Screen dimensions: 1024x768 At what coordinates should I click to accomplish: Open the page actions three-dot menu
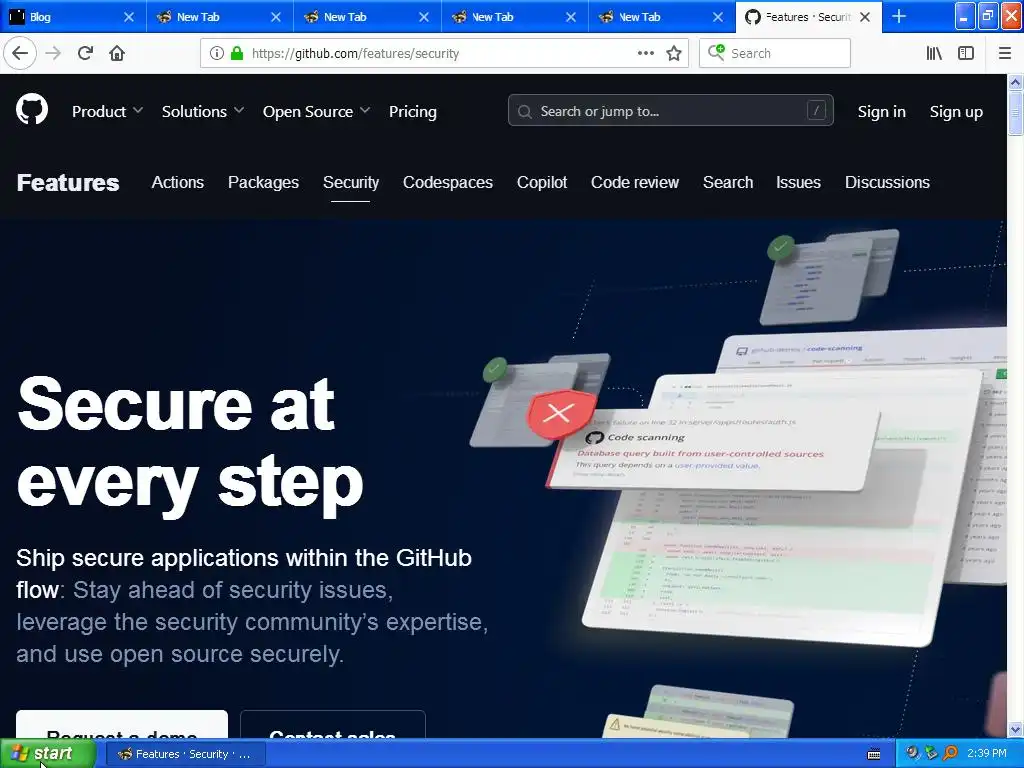point(645,53)
